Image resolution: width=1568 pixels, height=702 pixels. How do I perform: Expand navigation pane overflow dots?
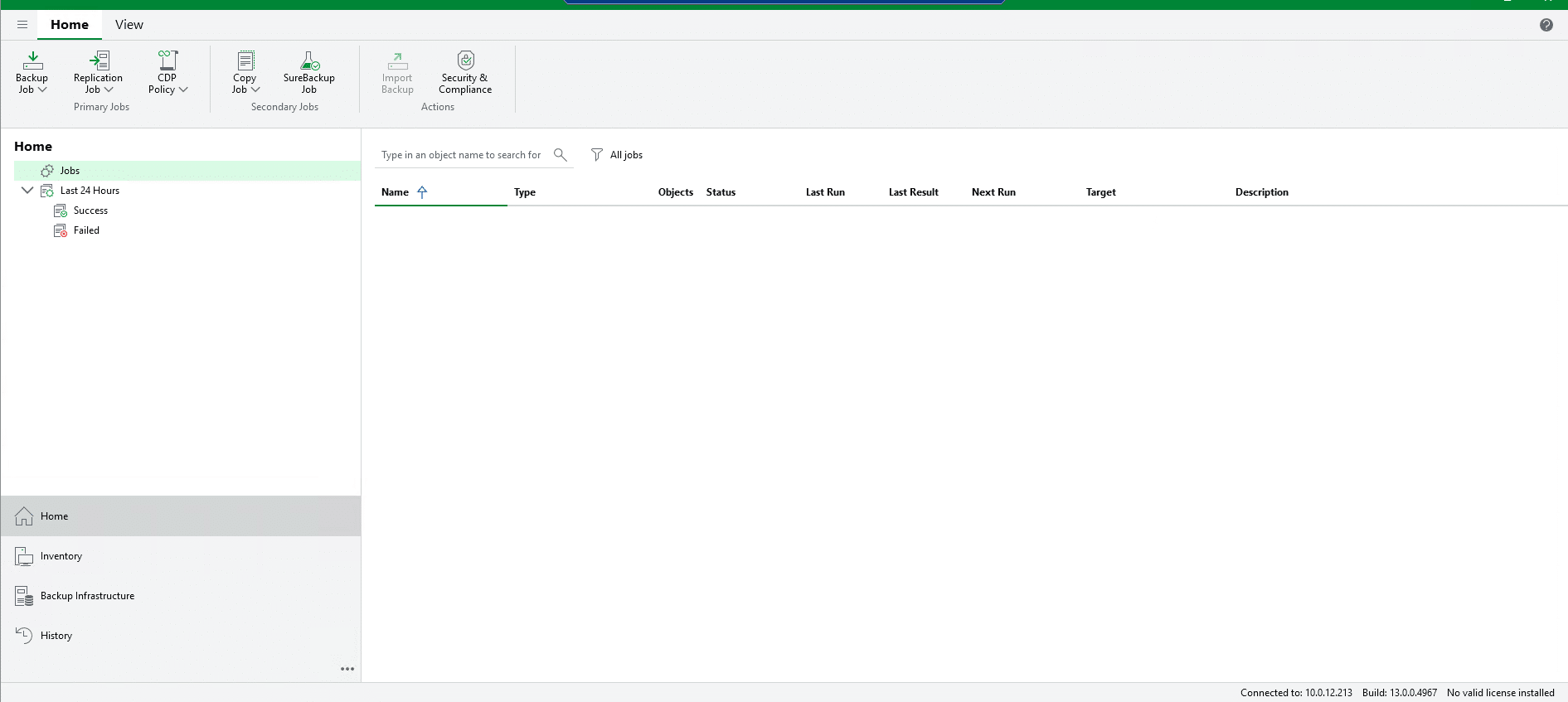pyautogui.click(x=347, y=669)
